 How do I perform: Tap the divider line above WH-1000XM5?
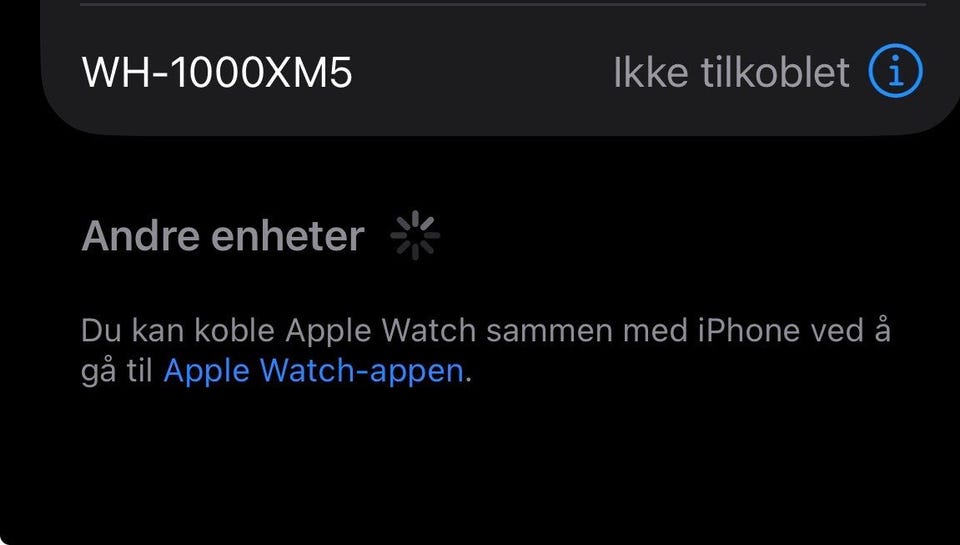coord(502,4)
